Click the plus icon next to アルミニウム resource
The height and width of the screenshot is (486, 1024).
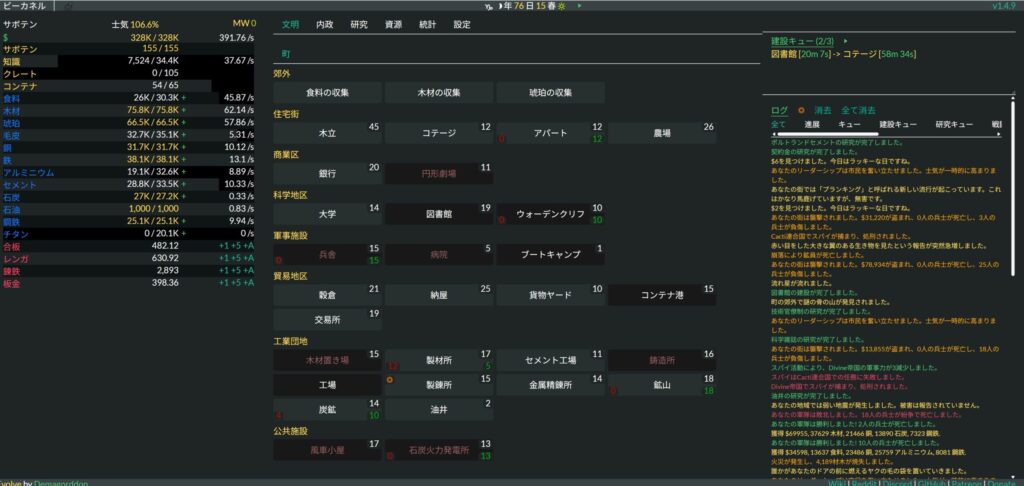(183, 171)
